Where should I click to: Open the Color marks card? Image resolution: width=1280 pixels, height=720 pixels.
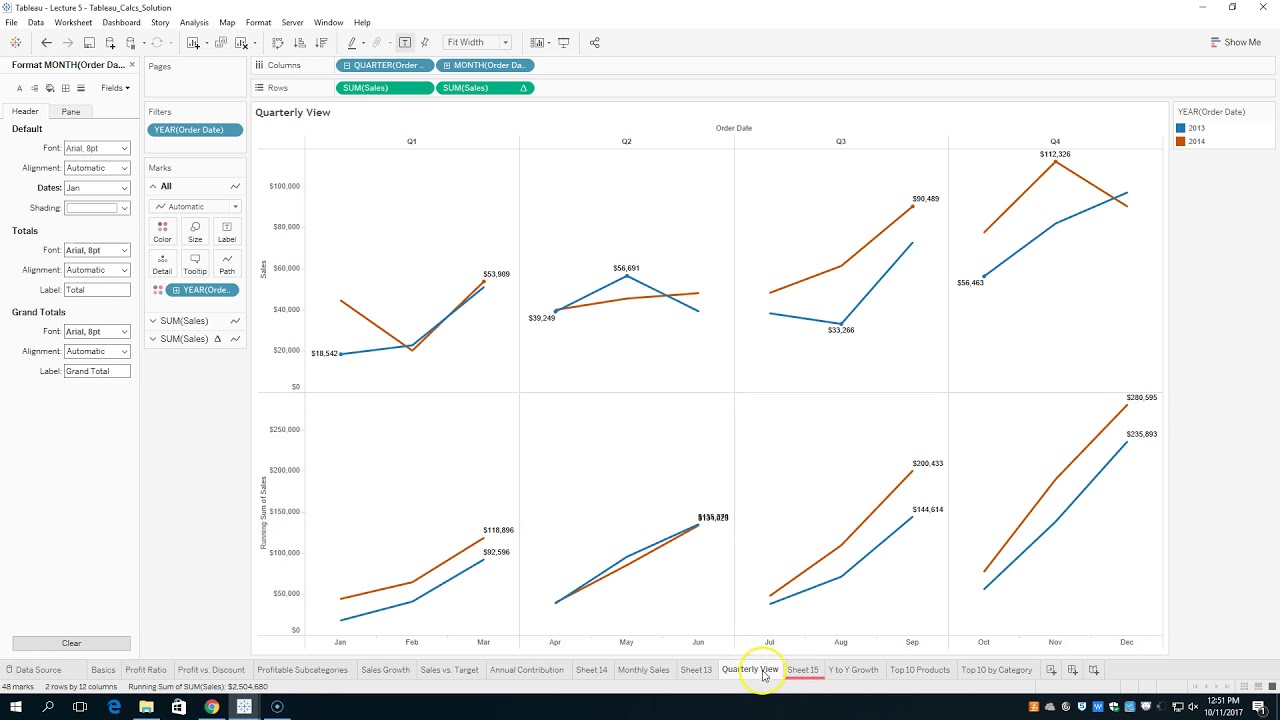pyautogui.click(x=162, y=232)
